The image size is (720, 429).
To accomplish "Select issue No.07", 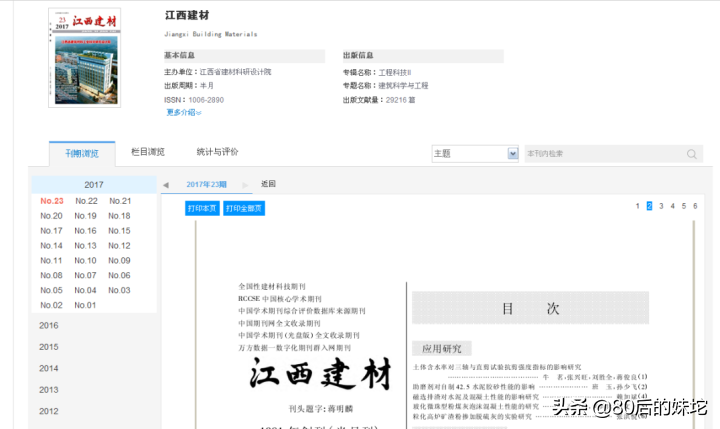I will (85, 275).
